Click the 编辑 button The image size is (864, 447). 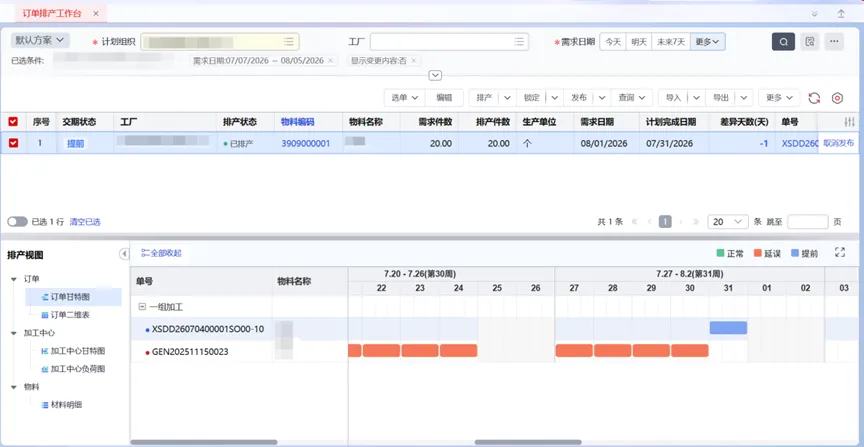(x=444, y=98)
